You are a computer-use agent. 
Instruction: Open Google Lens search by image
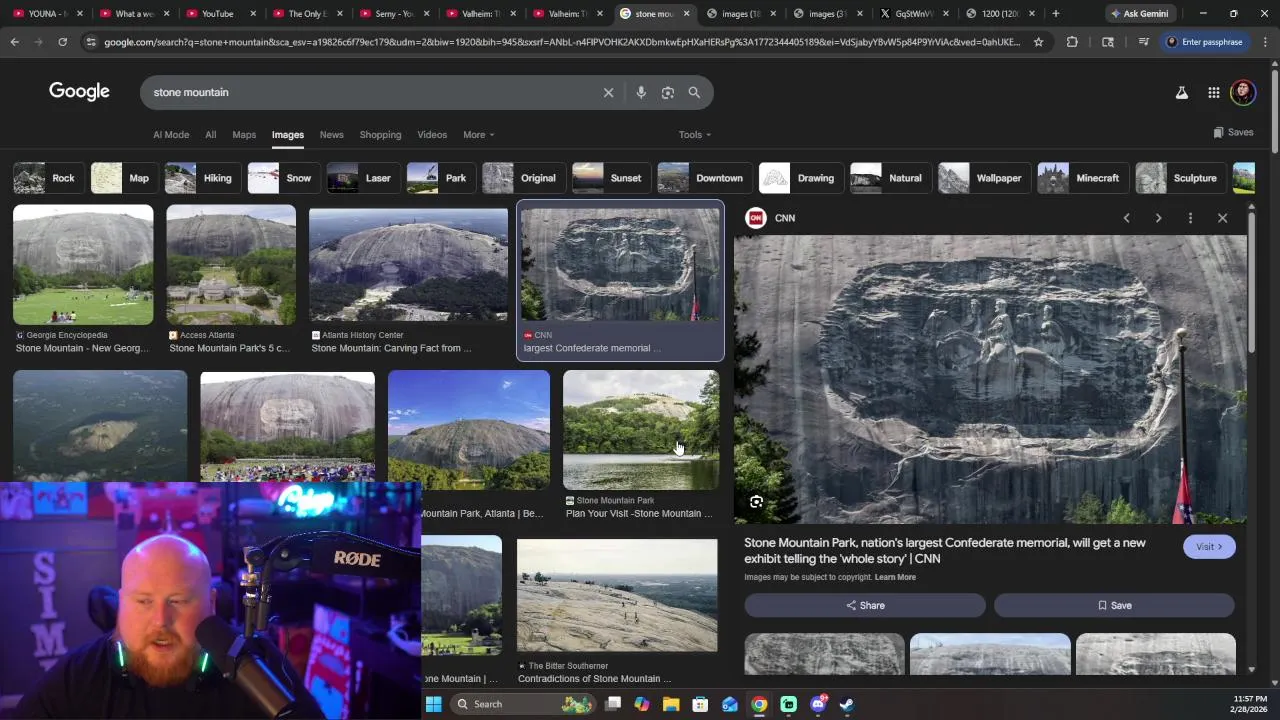[668, 92]
